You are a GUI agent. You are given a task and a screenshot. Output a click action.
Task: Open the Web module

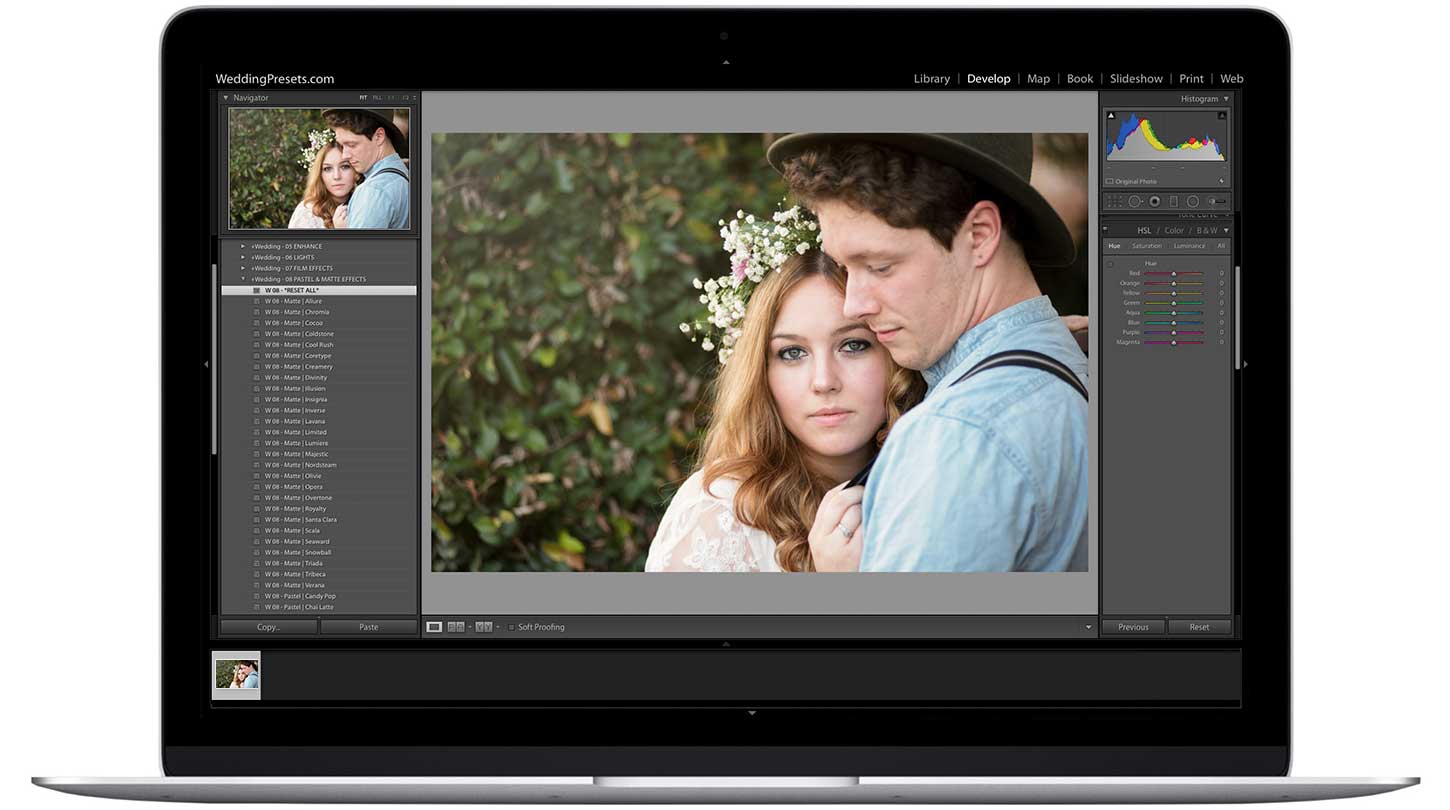[1232, 79]
